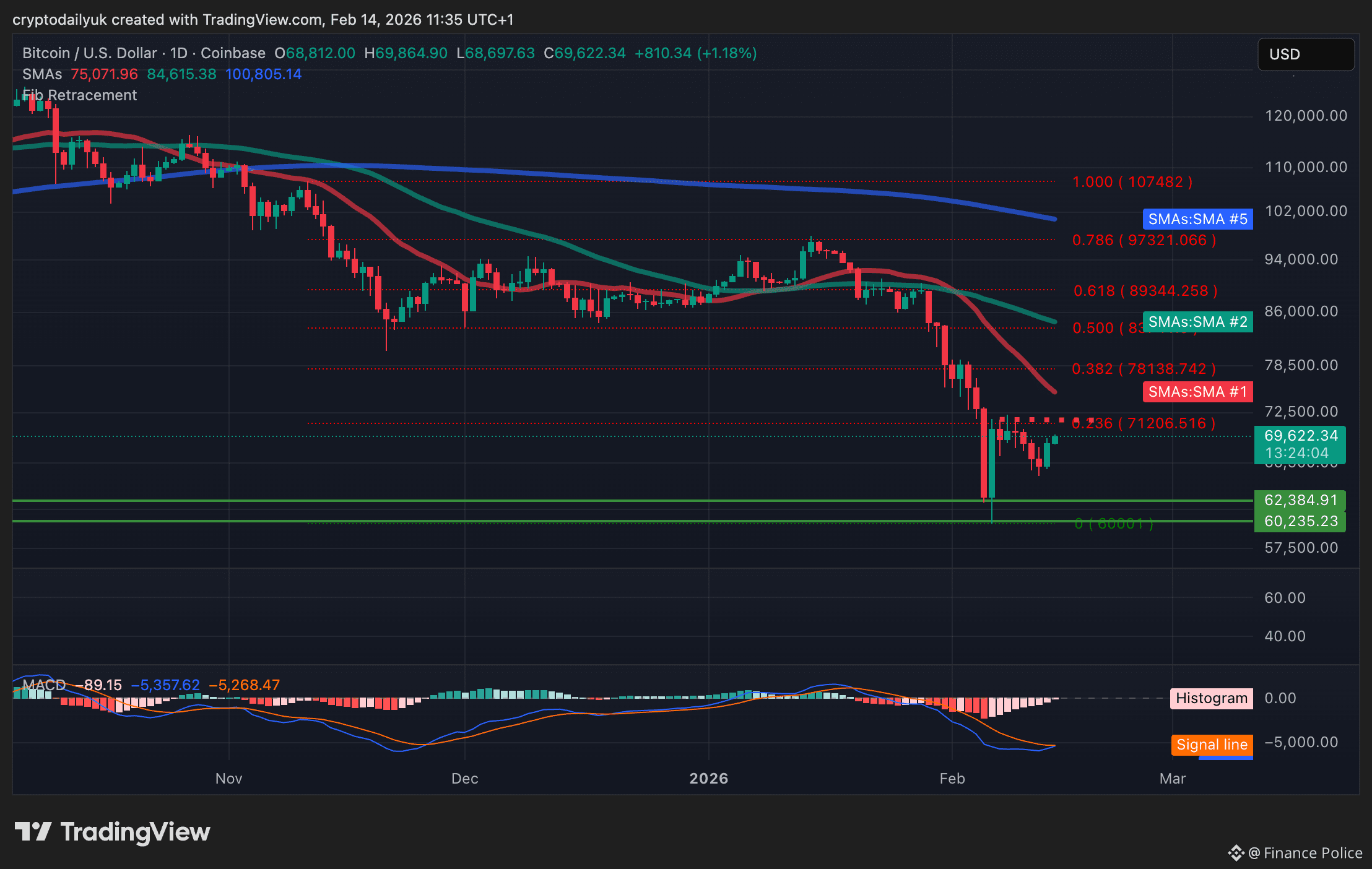Screen dimensions: 1372x869
Task: Click the Finance Police watermark icon
Action: 1236,853
